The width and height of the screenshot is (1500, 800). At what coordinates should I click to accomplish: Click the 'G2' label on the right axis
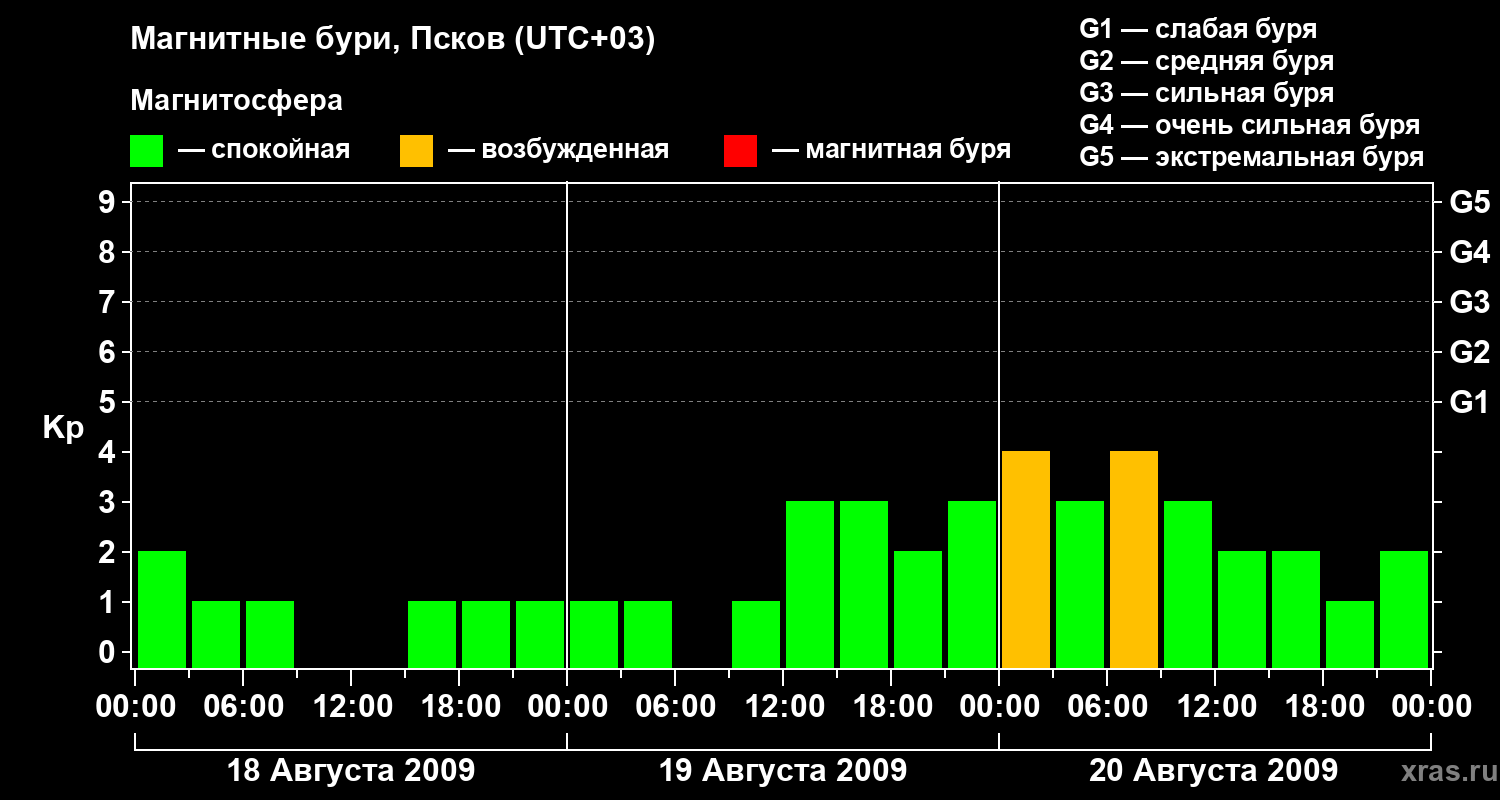coord(1469,353)
